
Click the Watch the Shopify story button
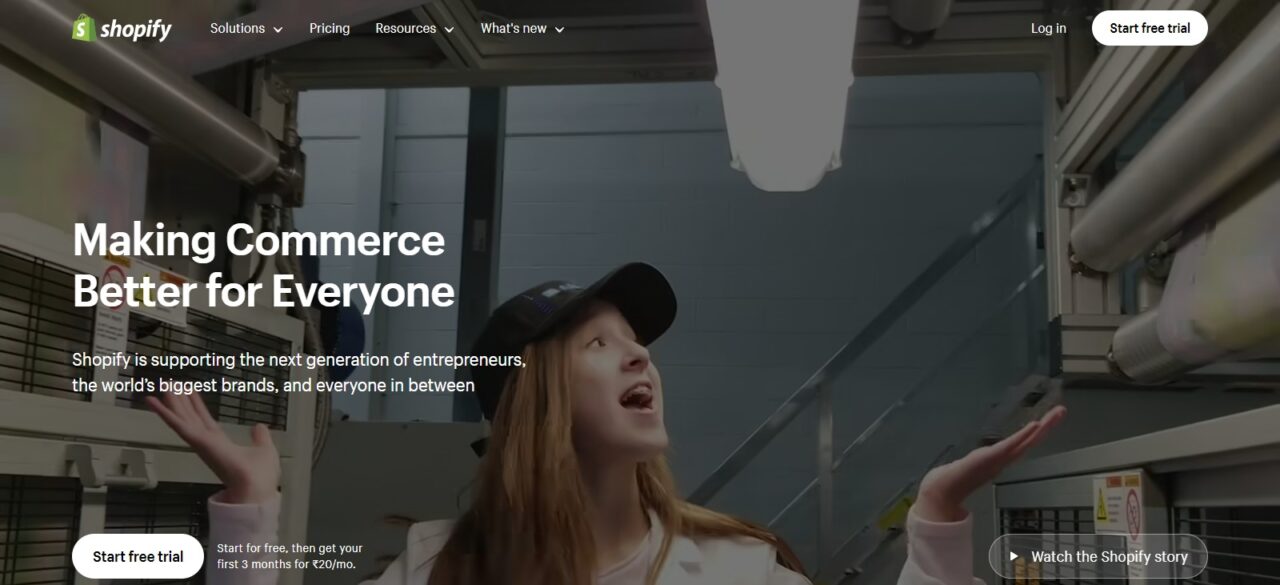point(1098,557)
